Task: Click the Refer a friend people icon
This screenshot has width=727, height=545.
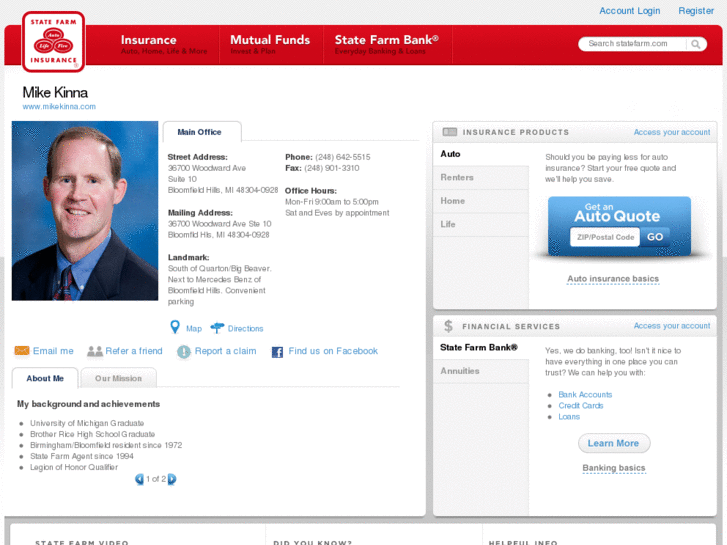Action: 95,351
